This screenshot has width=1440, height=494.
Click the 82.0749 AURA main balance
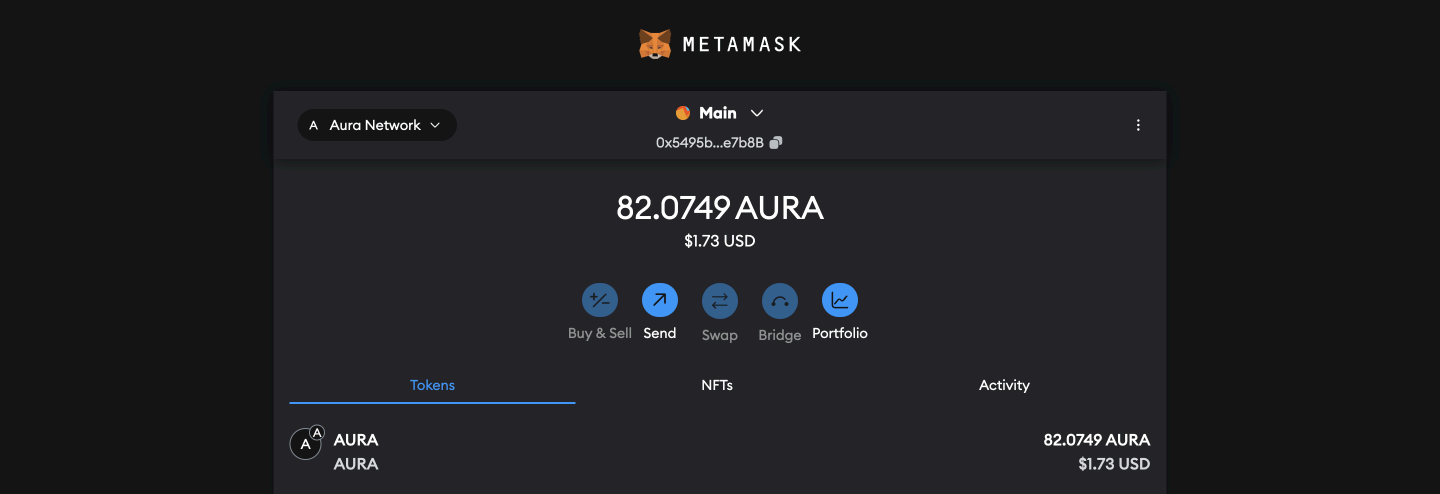coord(720,208)
